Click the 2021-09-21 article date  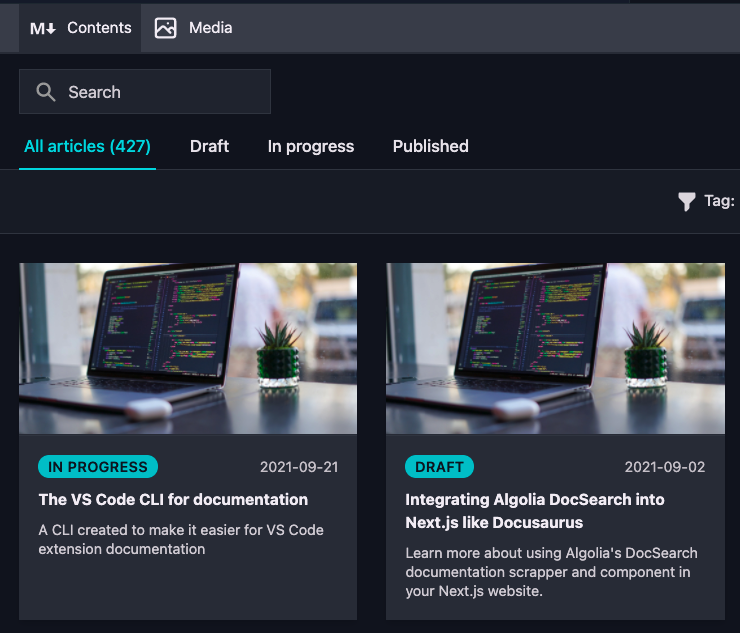tap(299, 467)
